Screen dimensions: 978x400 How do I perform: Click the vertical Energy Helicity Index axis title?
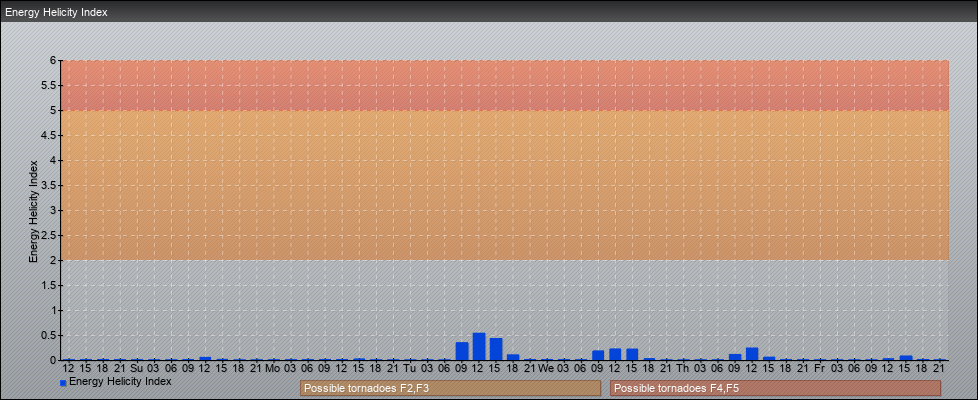33,211
